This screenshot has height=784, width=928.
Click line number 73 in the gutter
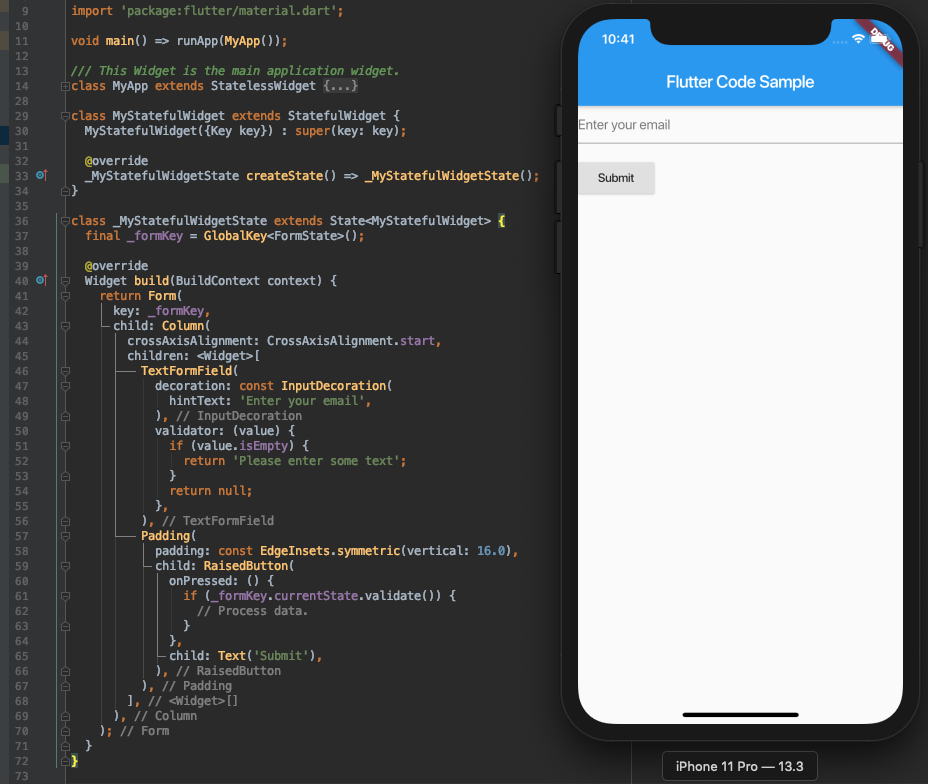(x=22, y=776)
